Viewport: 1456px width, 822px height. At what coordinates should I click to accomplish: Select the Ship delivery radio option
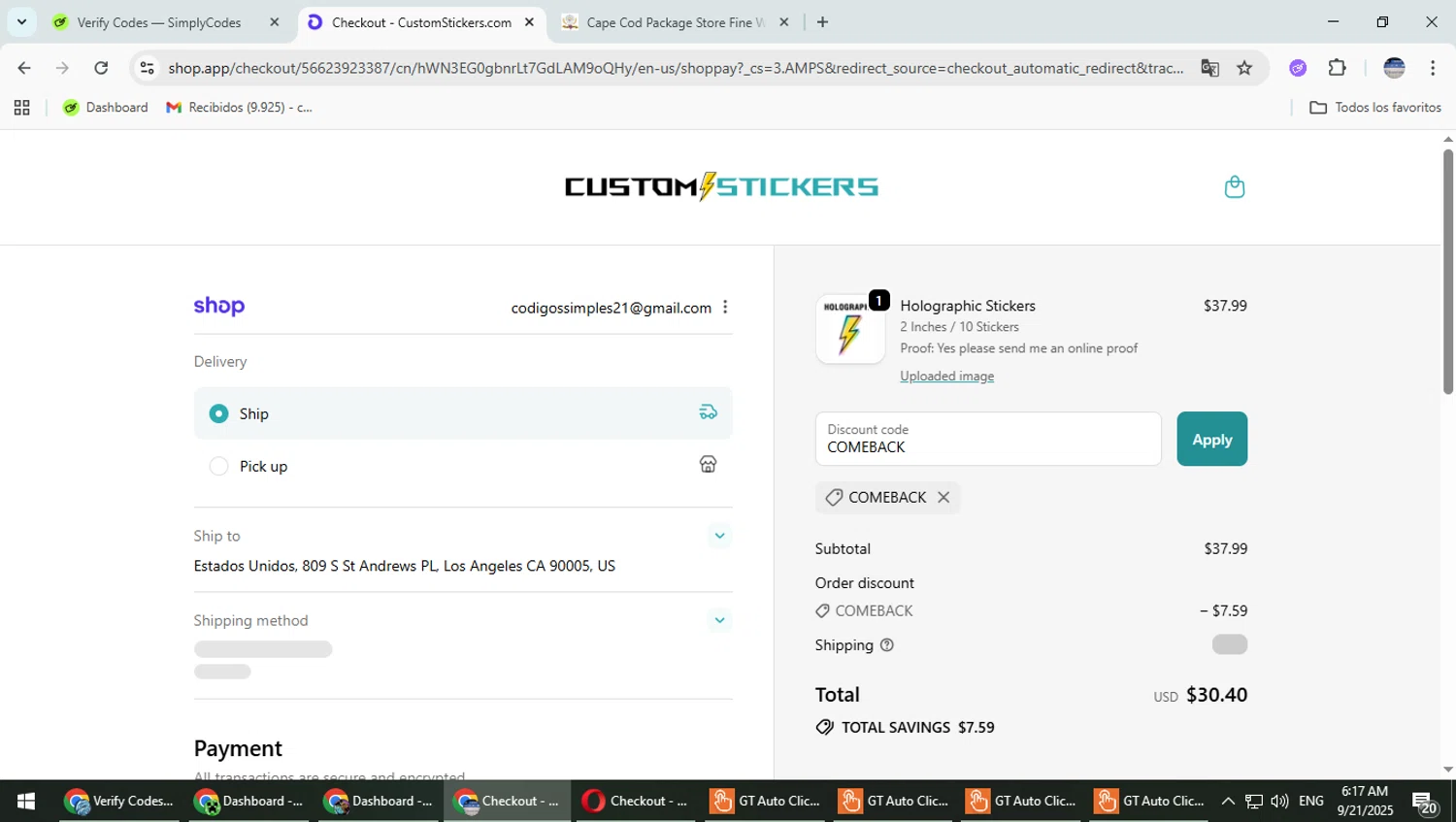[219, 413]
